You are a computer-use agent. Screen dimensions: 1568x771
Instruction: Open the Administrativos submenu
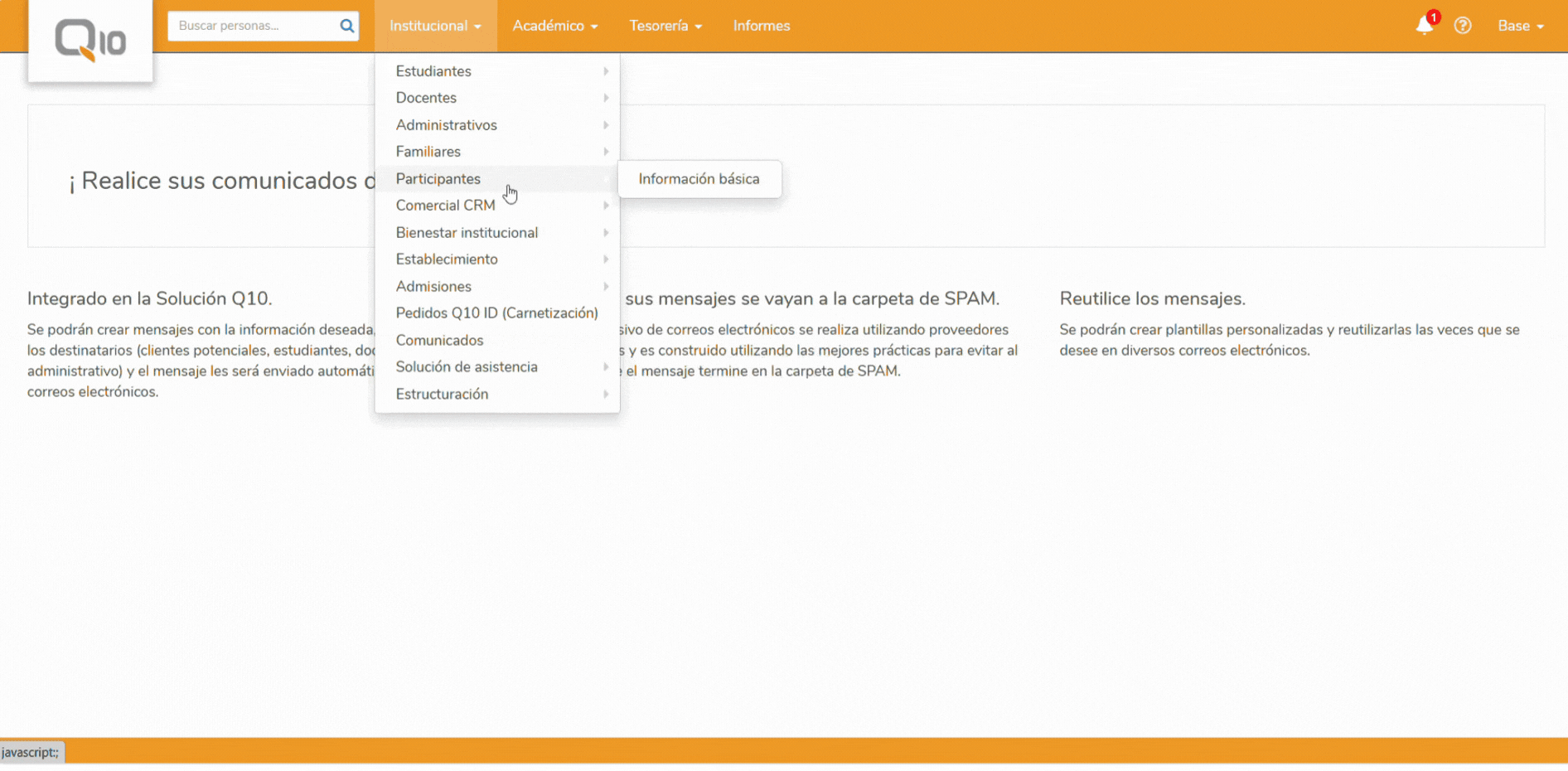click(x=446, y=125)
